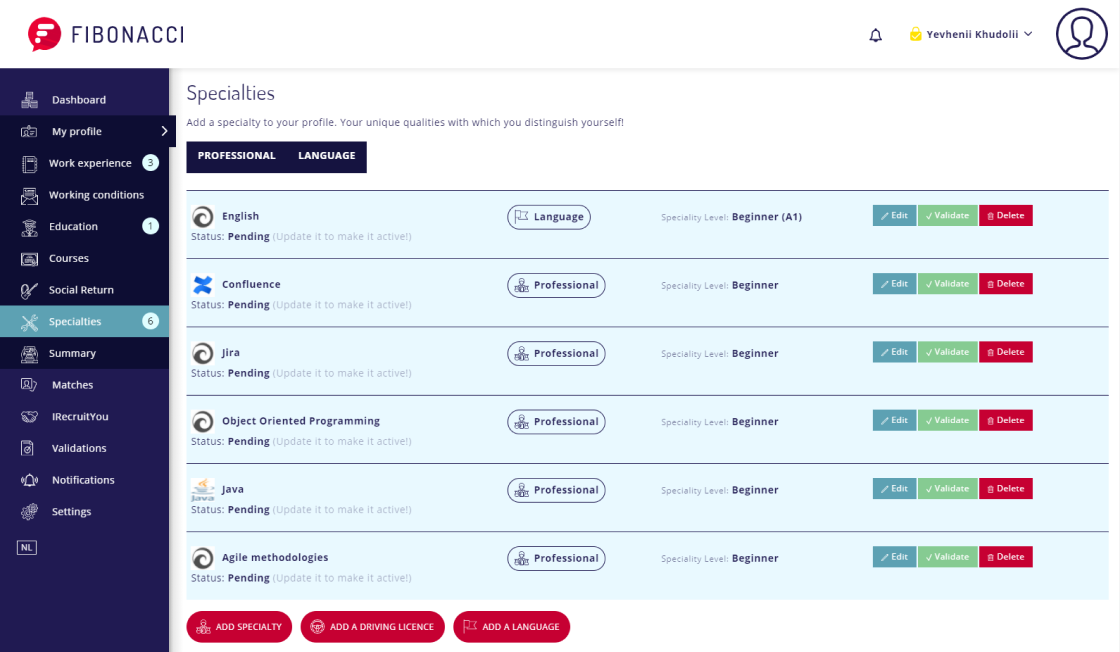Click the Notifications sidebar bell icon
The image size is (1120, 652).
pyautogui.click(x=30, y=480)
